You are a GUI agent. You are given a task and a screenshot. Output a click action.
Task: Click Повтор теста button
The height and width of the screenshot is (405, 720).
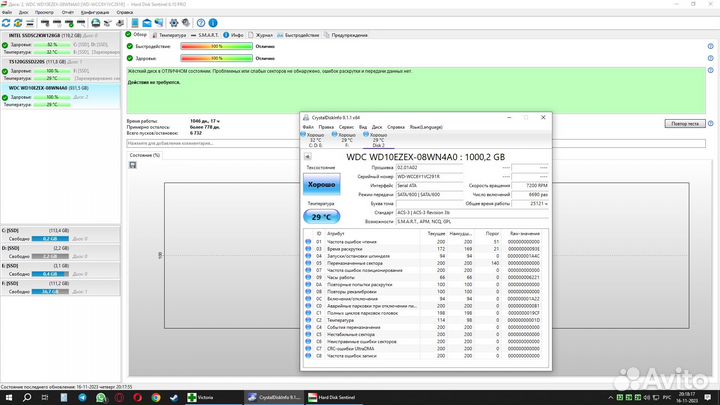click(x=685, y=124)
